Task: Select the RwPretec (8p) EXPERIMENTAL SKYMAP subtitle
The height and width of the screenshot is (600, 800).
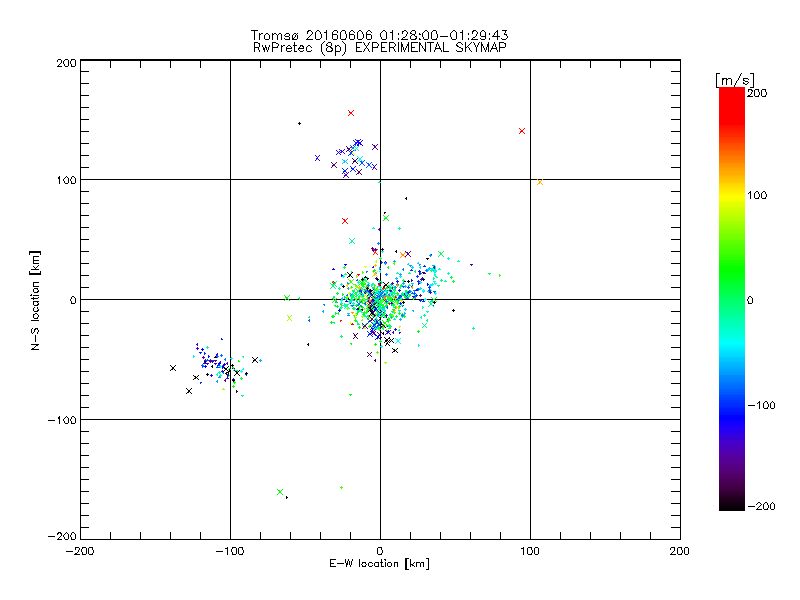Action: click(x=379, y=48)
